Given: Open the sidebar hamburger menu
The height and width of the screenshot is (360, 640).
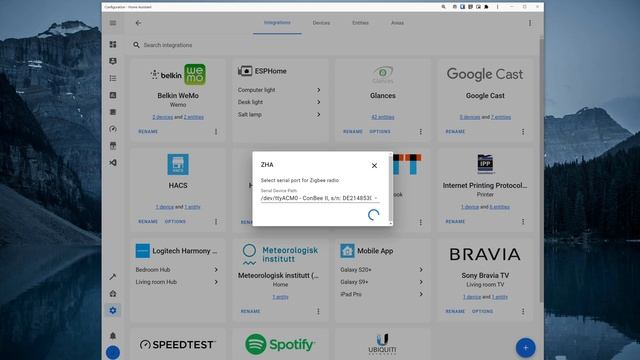Looking at the screenshot, I should tap(113, 23).
